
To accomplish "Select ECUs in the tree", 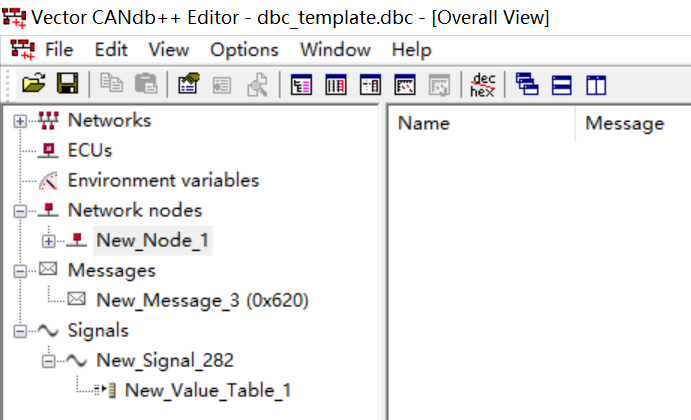I will (x=90, y=150).
